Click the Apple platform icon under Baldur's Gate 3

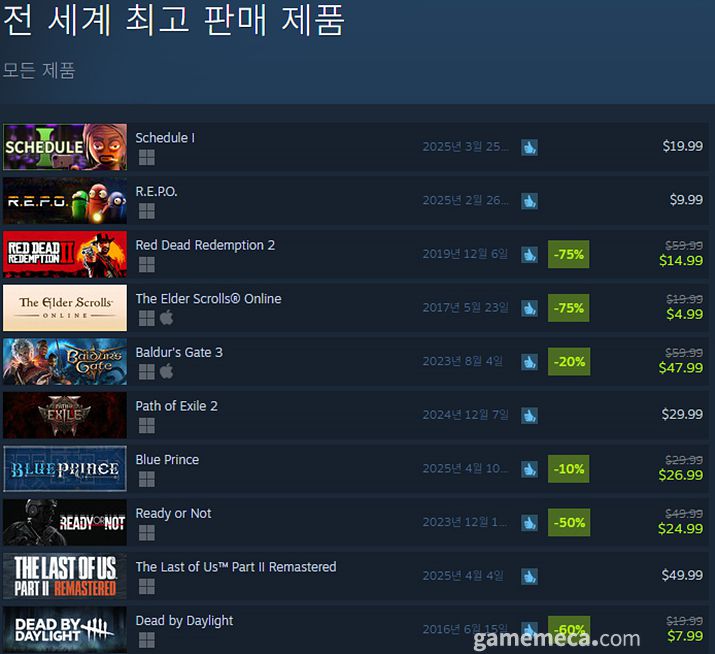point(166,371)
